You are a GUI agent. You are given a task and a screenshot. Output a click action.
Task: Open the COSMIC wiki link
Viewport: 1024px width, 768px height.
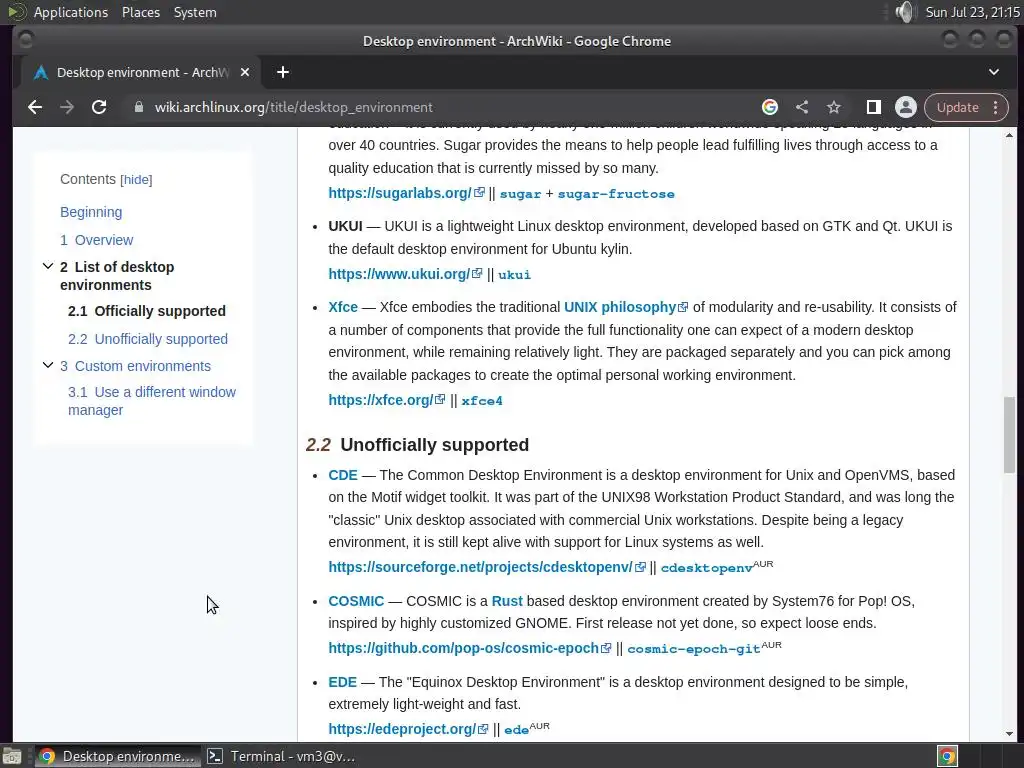click(356, 601)
